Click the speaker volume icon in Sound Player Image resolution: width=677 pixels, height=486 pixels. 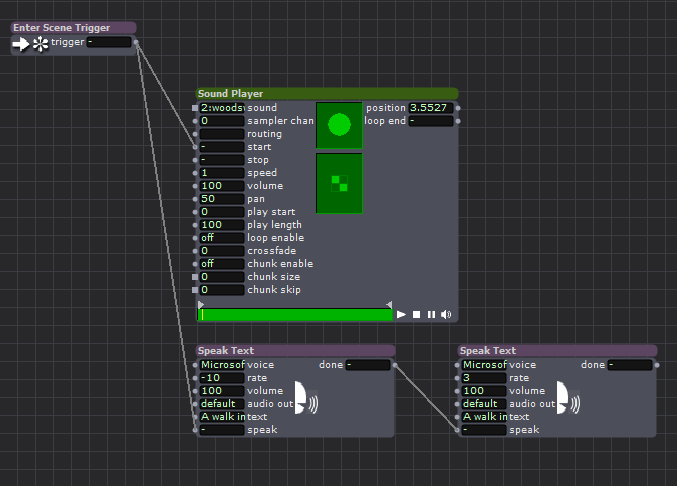click(446, 314)
